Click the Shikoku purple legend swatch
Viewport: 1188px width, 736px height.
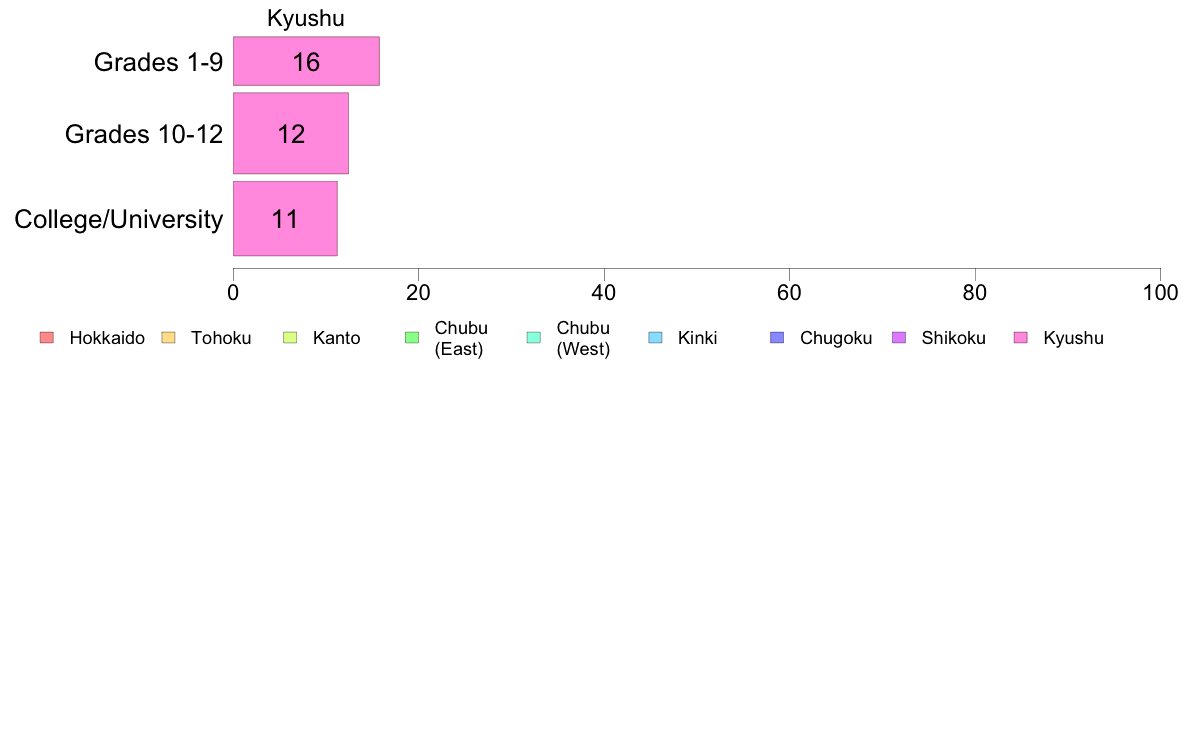point(899,338)
